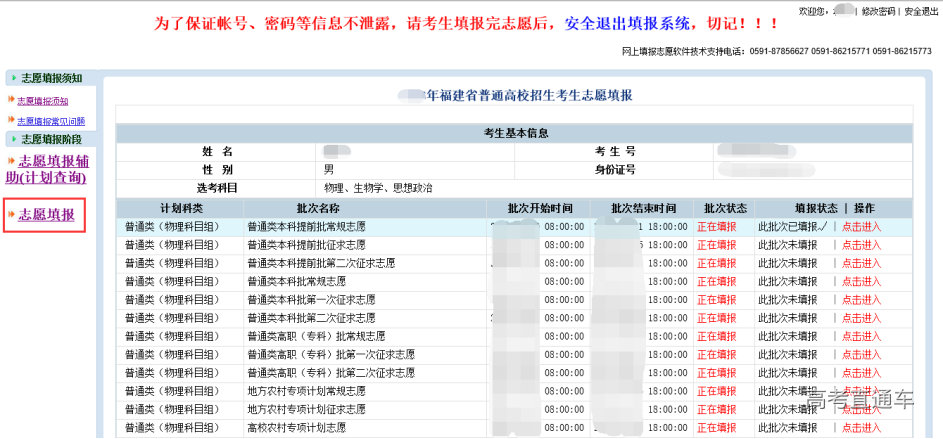The image size is (943, 439).
Task: Click orange arrow icon beside 志愿填报 link
Action: [12, 213]
